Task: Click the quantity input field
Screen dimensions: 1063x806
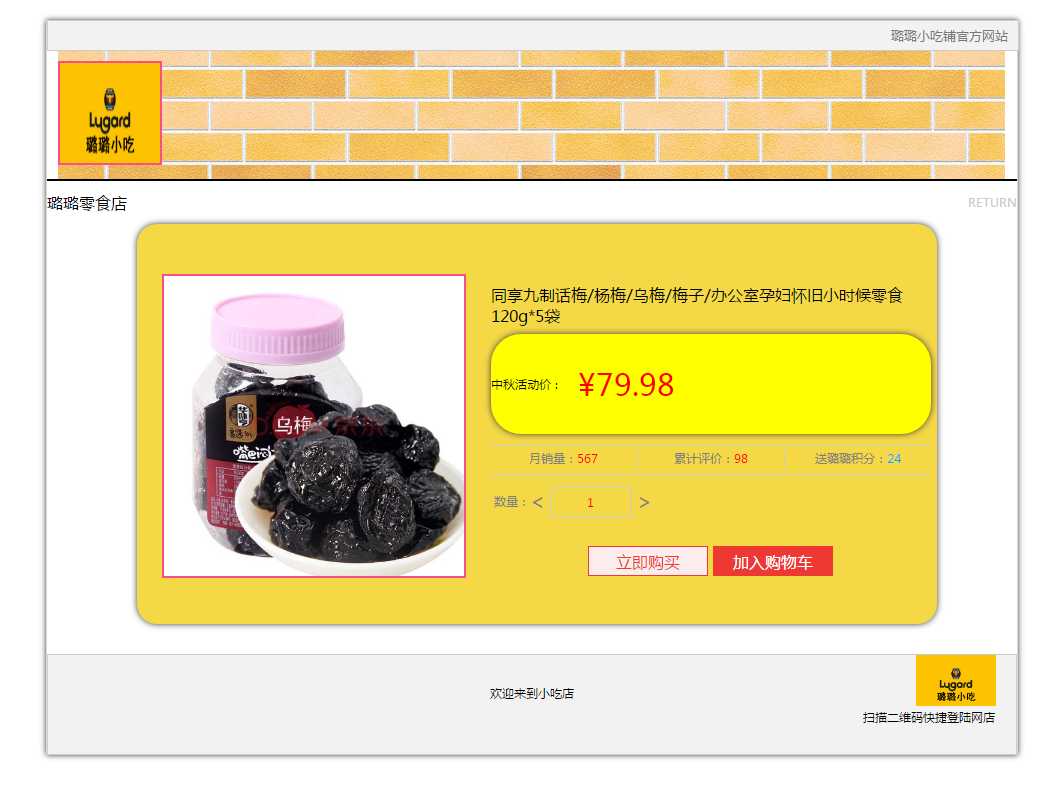Action: [x=590, y=502]
